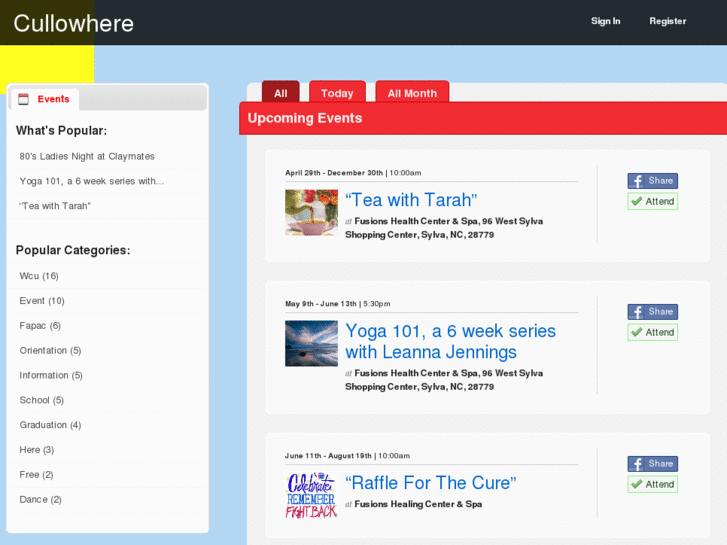Click Fusions Healing Center & Spa venue text

click(418, 504)
